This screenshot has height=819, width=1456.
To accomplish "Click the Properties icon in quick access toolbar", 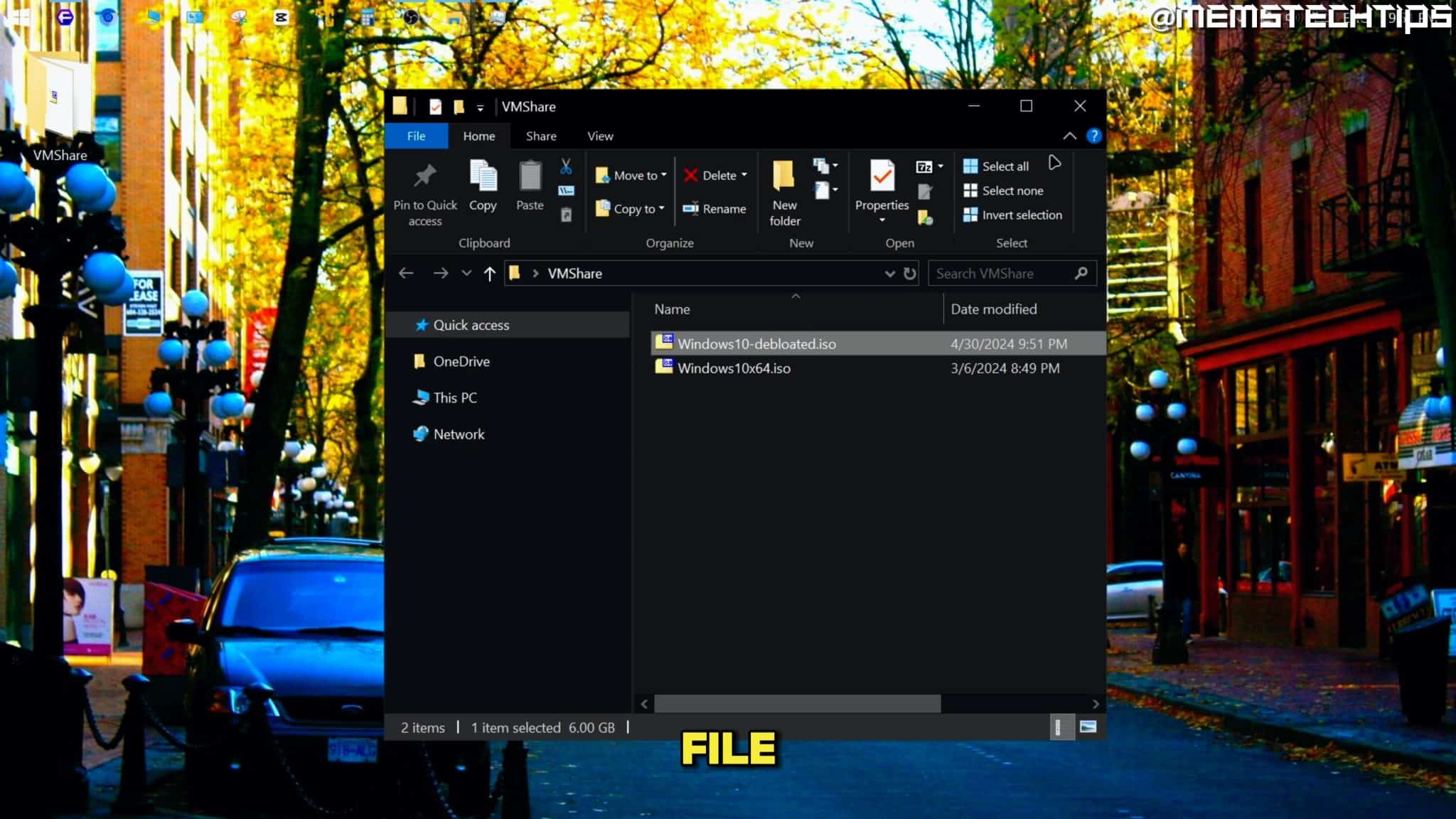I will pyautogui.click(x=435, y=107).
